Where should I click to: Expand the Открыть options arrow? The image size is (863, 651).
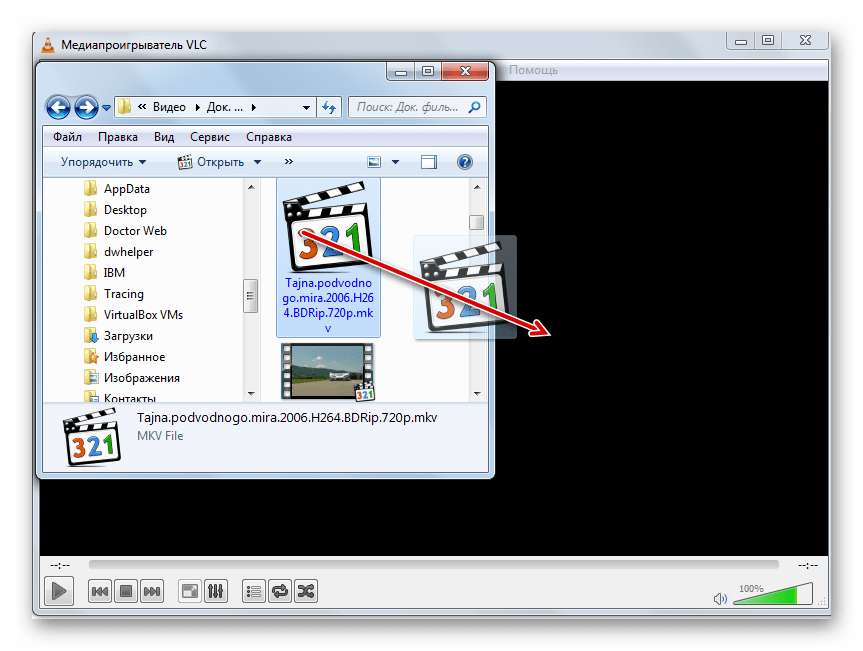pyautogui.click(x=257, y=162)
